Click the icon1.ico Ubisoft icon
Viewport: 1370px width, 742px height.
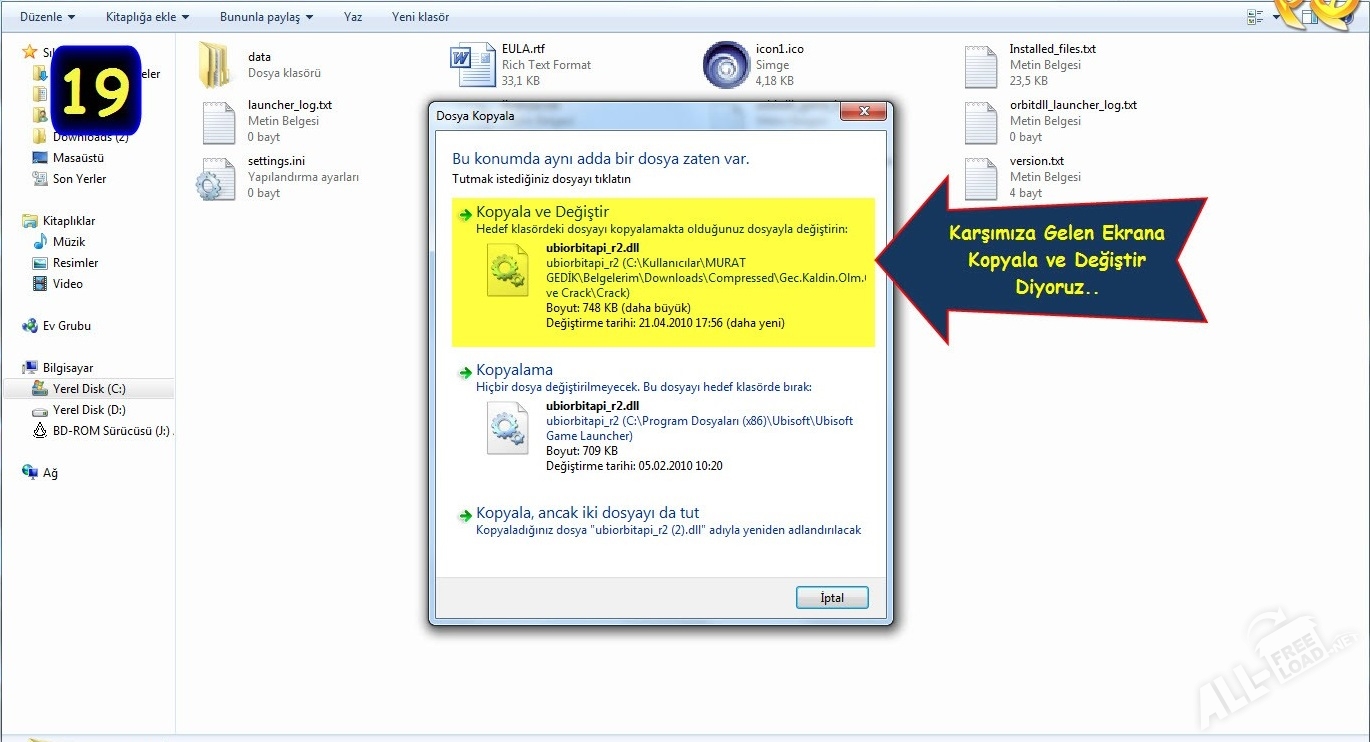coord(725,65)
